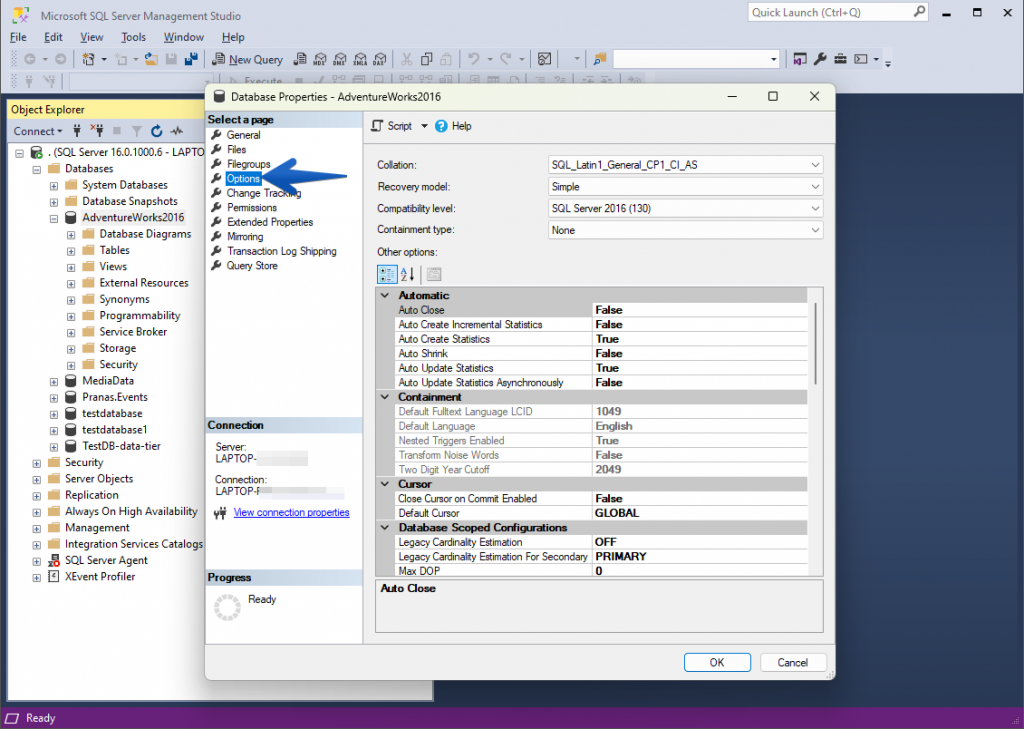The image size is (1024, 729).
Task: Switch properties grid to Alphabetical sorting
Action: click(x=404, y=274)
